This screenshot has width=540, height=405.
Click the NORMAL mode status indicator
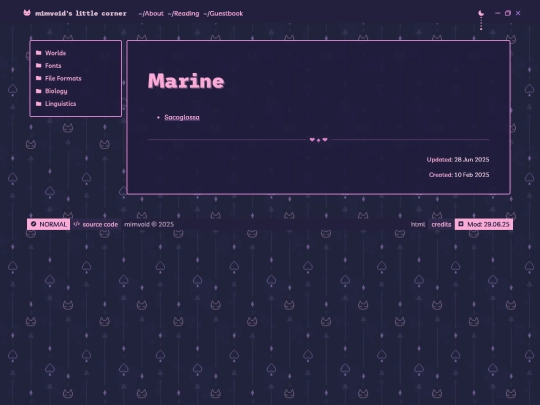coord(49,224)
